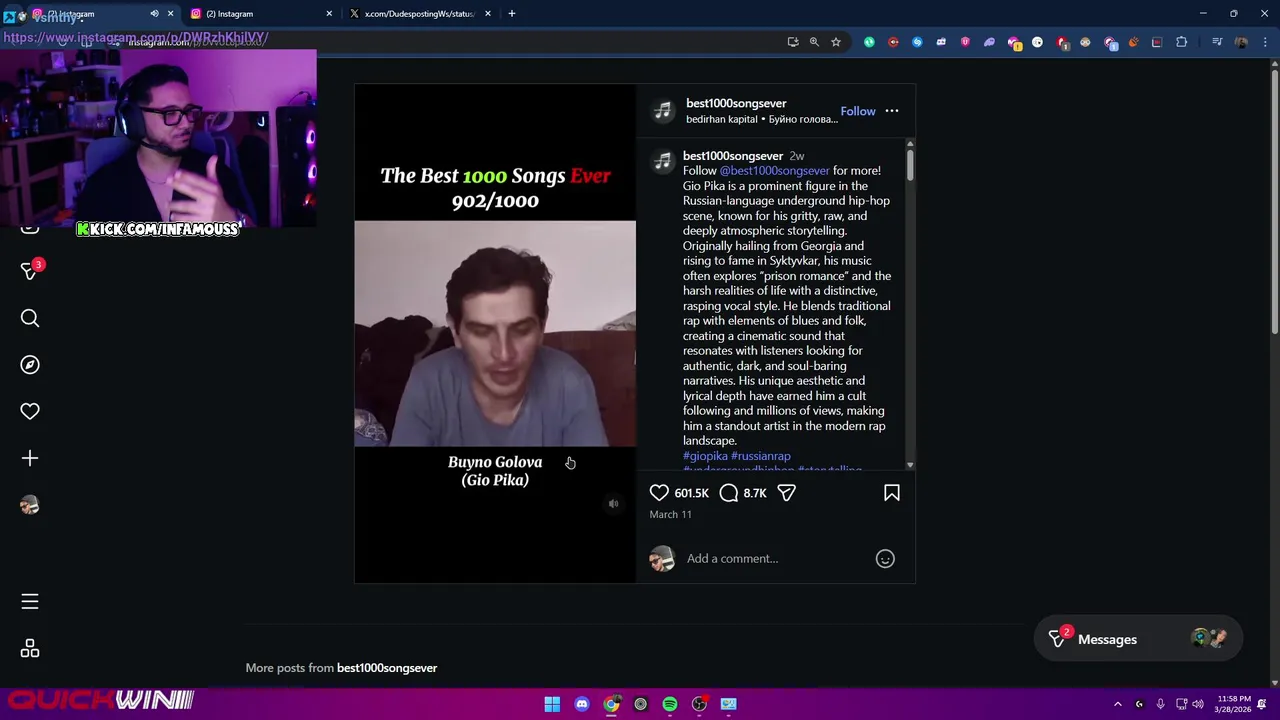Open Instagram search from the sidebar
The width and height of the screenshot is (1280, 720).
click(30, 318)
